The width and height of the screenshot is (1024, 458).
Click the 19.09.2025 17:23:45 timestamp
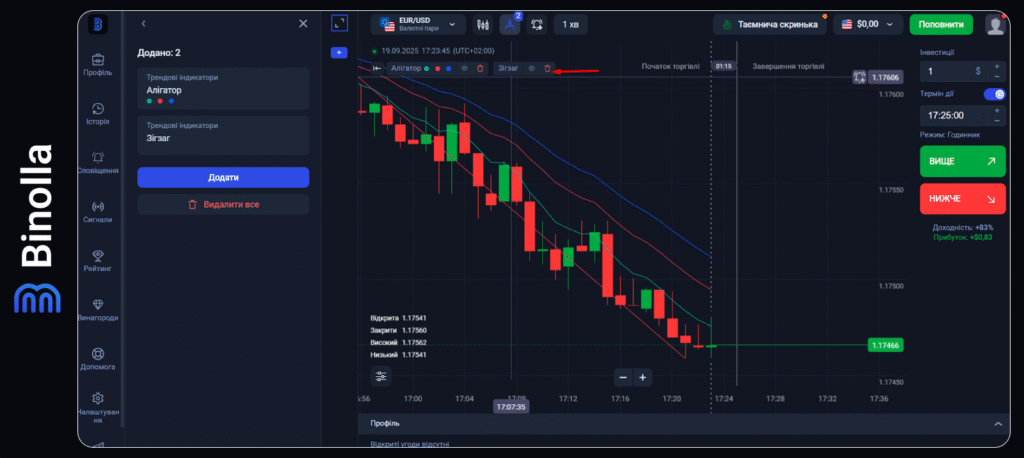[x=438, y=50]
